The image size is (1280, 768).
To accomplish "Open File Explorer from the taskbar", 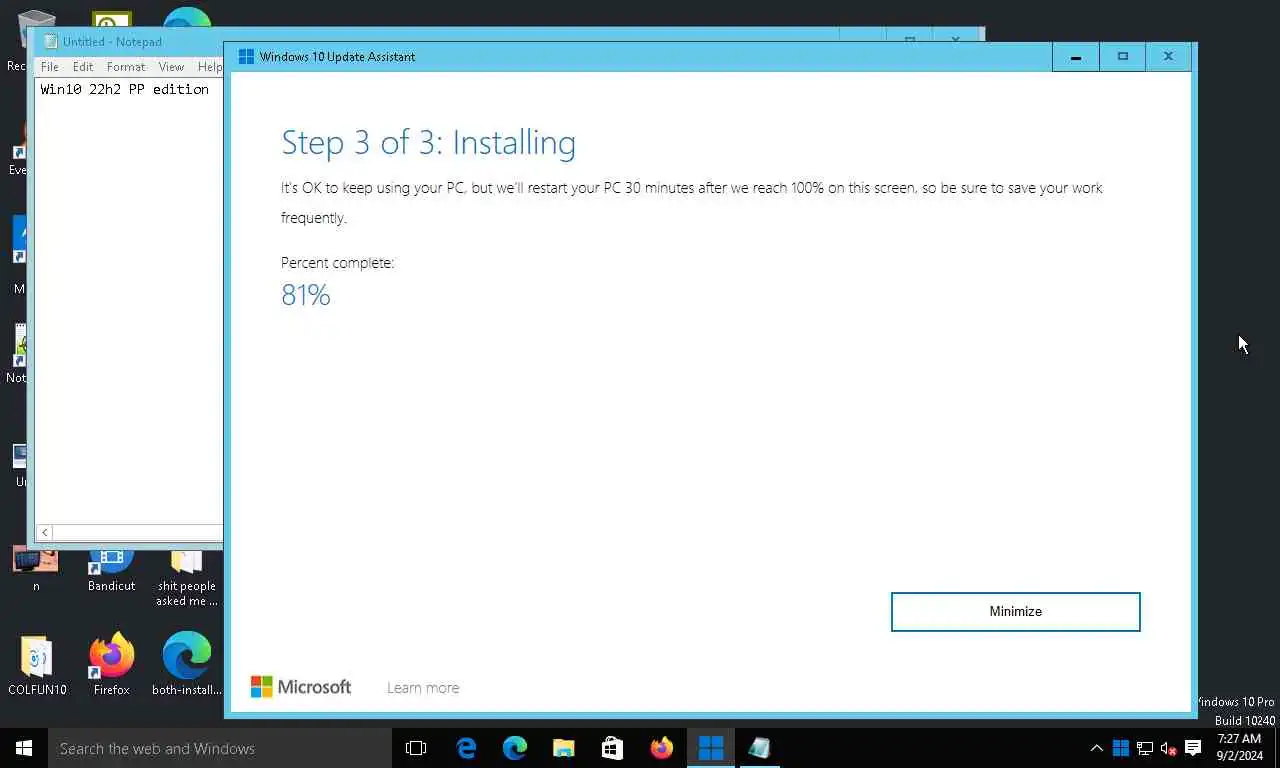I will click(564, 748).
